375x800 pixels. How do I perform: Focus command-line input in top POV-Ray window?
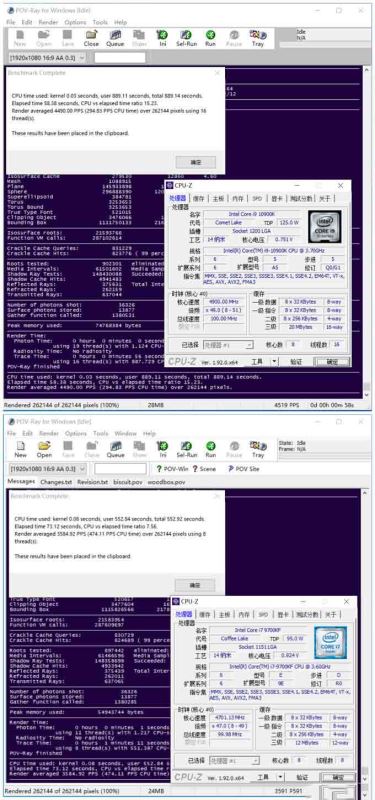coord(120,58)
